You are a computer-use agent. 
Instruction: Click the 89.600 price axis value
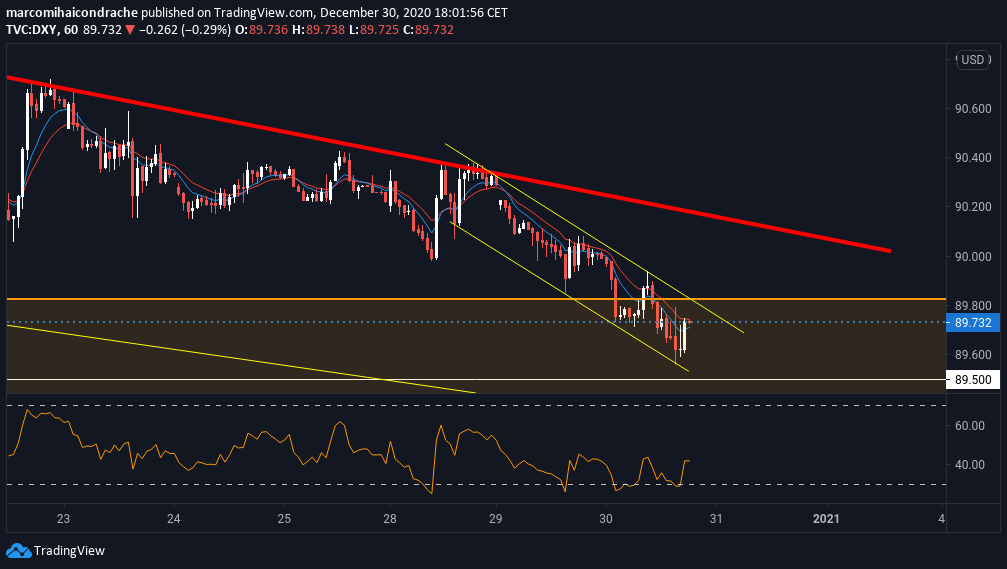click(x=973, y=355)
